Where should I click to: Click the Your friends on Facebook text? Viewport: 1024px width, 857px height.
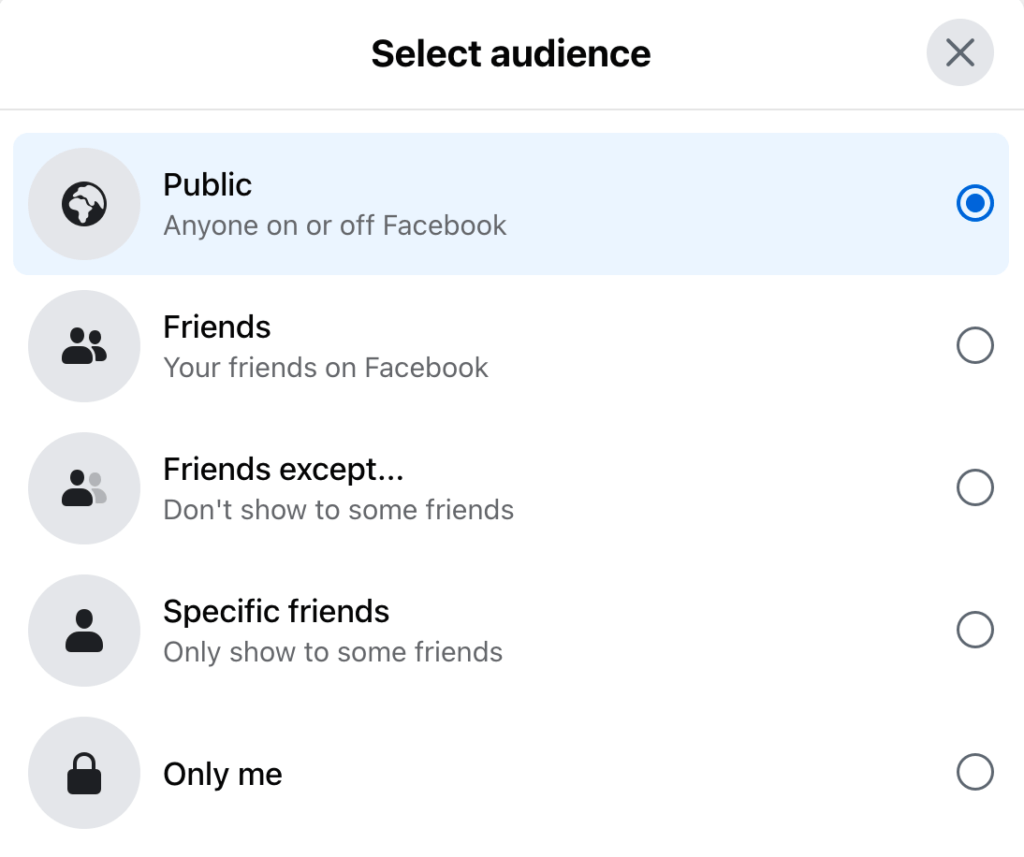326,368
